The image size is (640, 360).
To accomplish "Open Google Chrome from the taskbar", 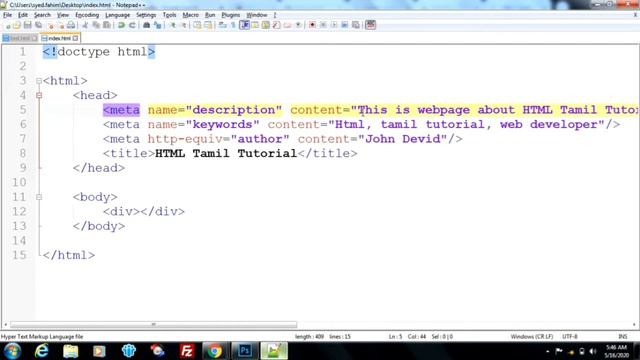I will (x=214, y=351).
